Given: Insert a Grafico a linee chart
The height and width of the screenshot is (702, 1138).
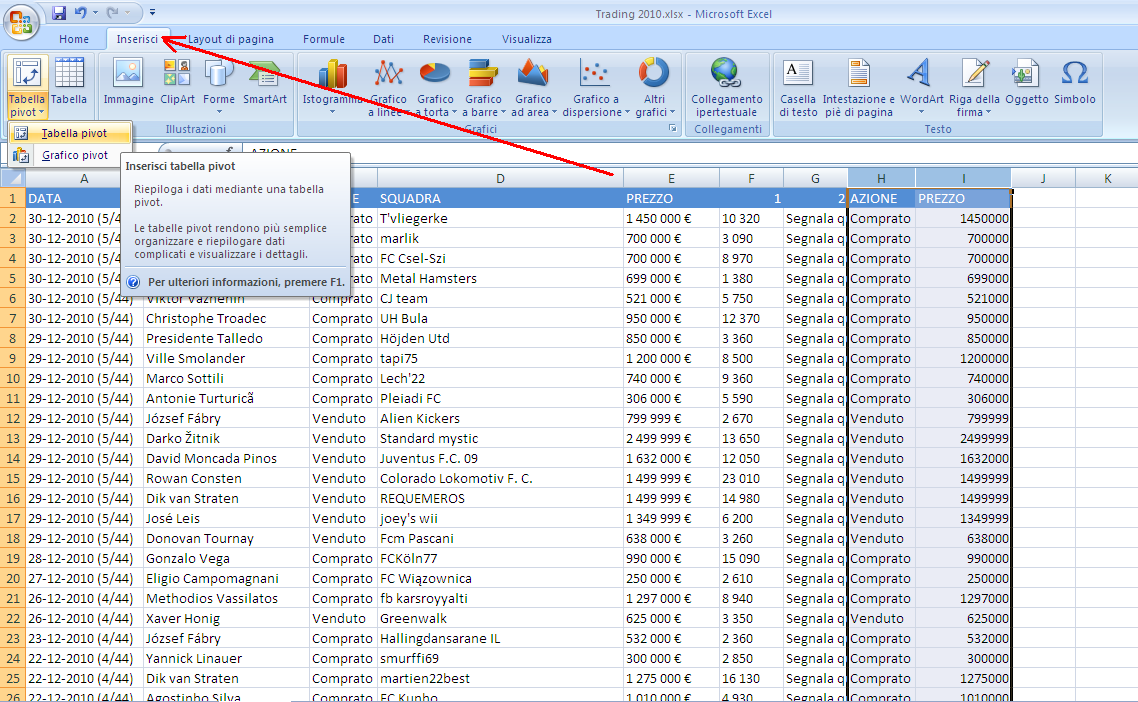Looking at the screenshot, I should coord(388,87).
